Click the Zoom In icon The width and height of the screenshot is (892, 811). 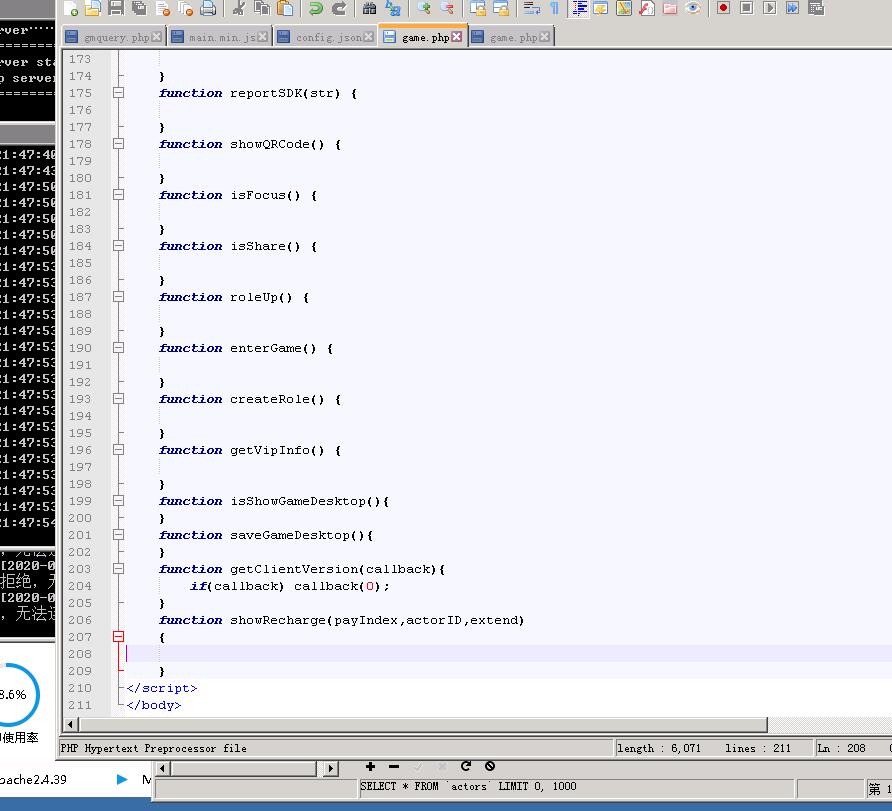point(424,8)
